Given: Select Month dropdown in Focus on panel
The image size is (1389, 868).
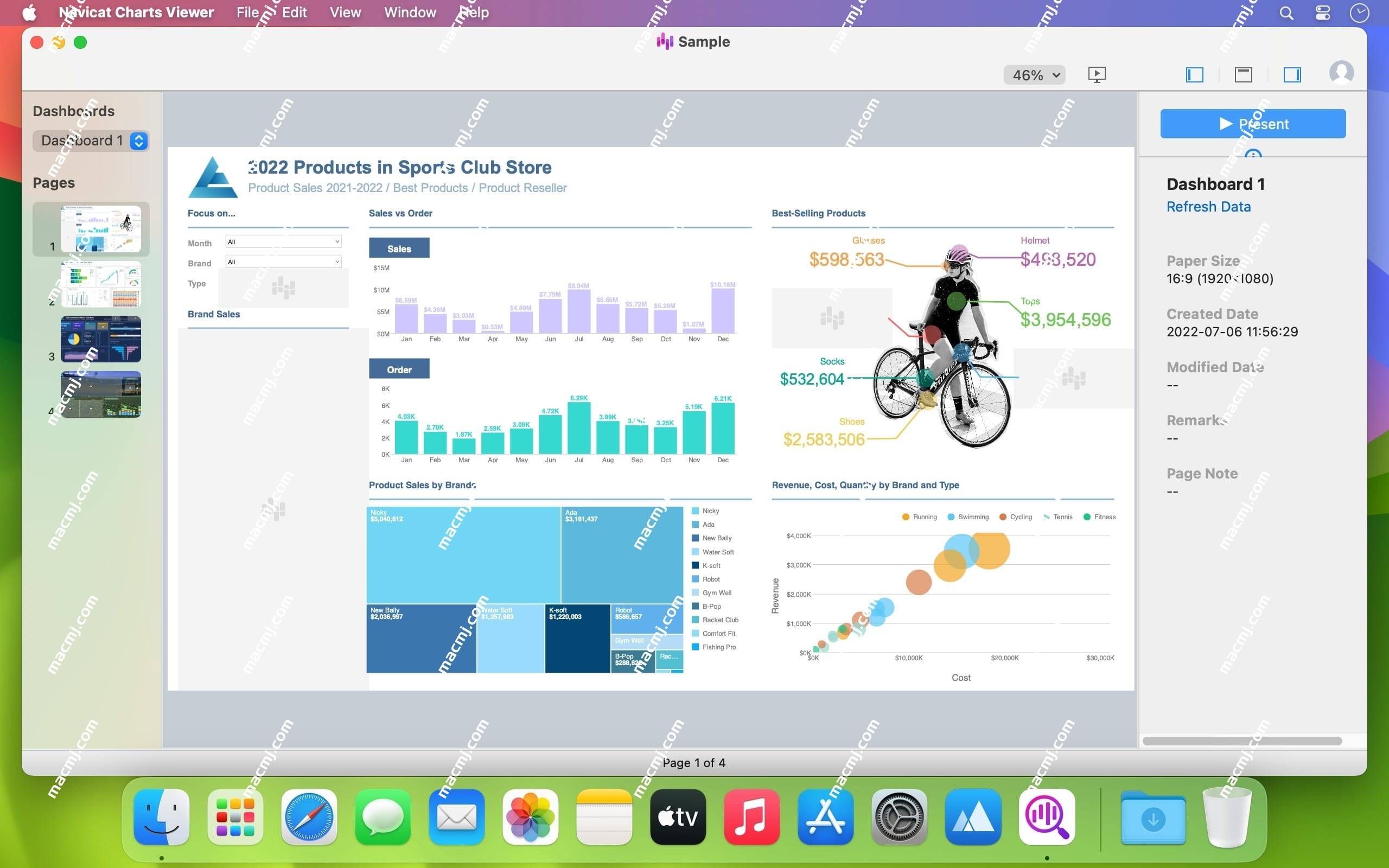Looking at the screenshot, I should tap(283, 241).
